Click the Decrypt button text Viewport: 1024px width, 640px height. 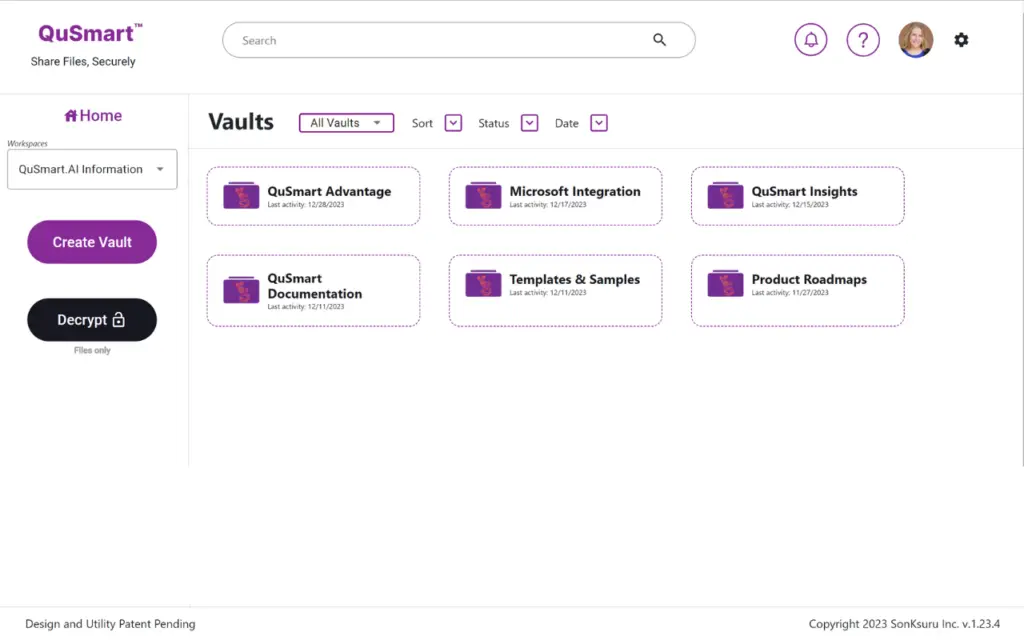(x=82, y=320)
